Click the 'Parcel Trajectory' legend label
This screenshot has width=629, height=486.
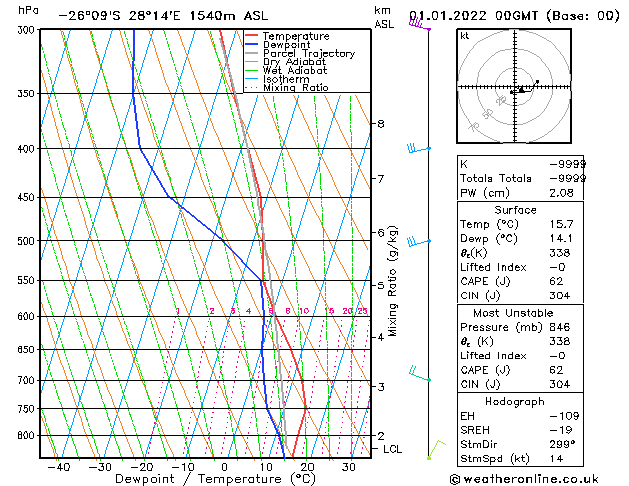[309, 53]
